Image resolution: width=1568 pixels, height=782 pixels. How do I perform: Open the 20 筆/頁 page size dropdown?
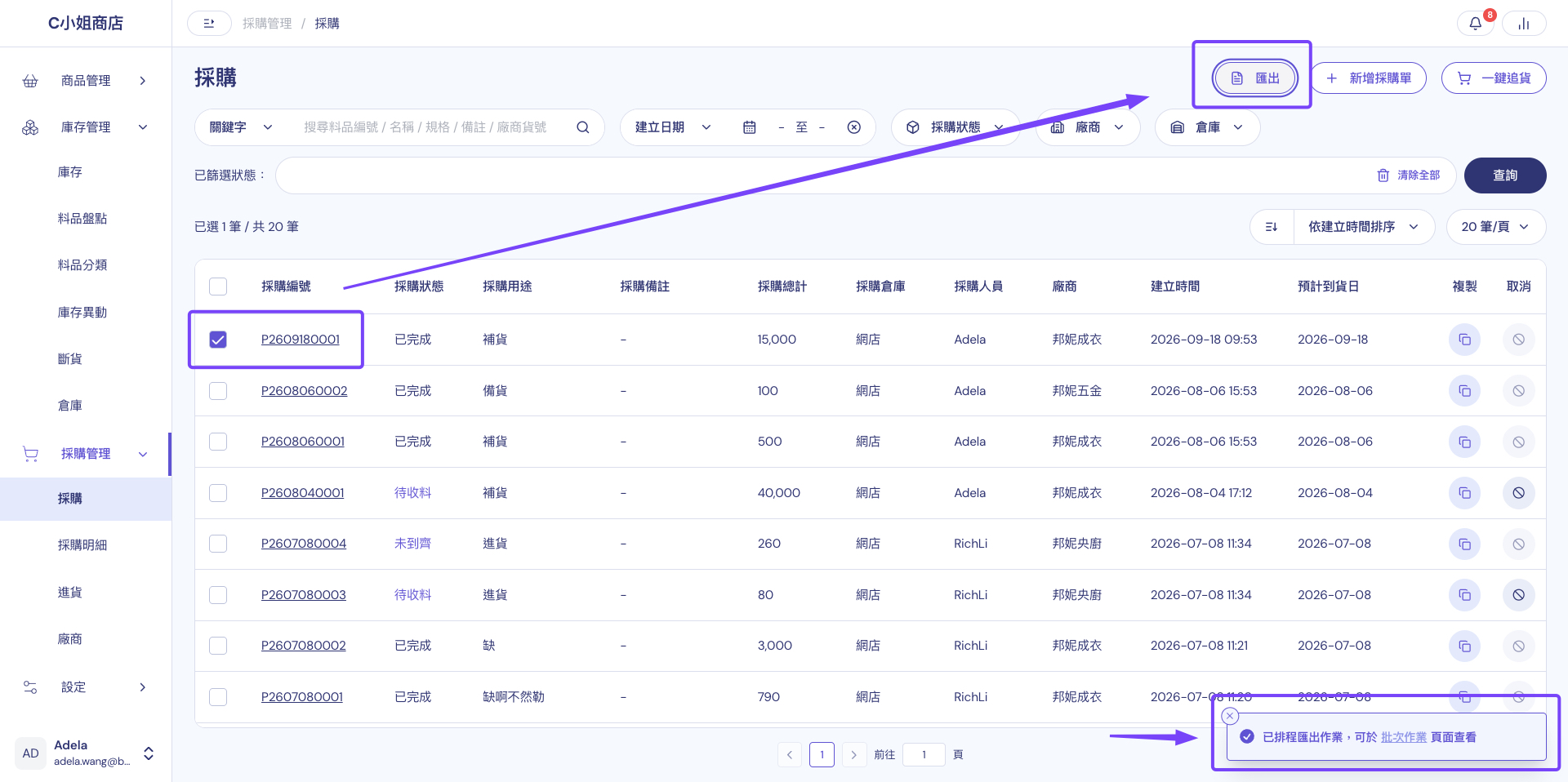click(x=1495, y=227)
